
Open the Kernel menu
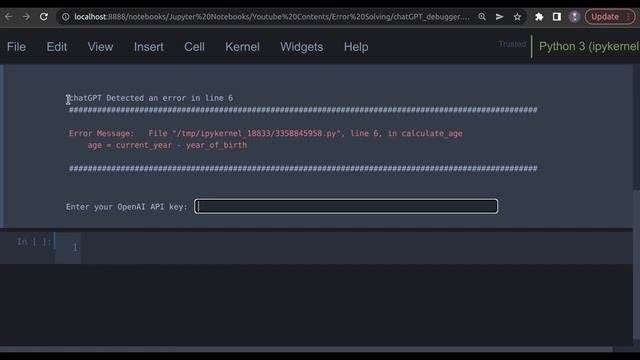pyautogui.click(x=242, y=47)
